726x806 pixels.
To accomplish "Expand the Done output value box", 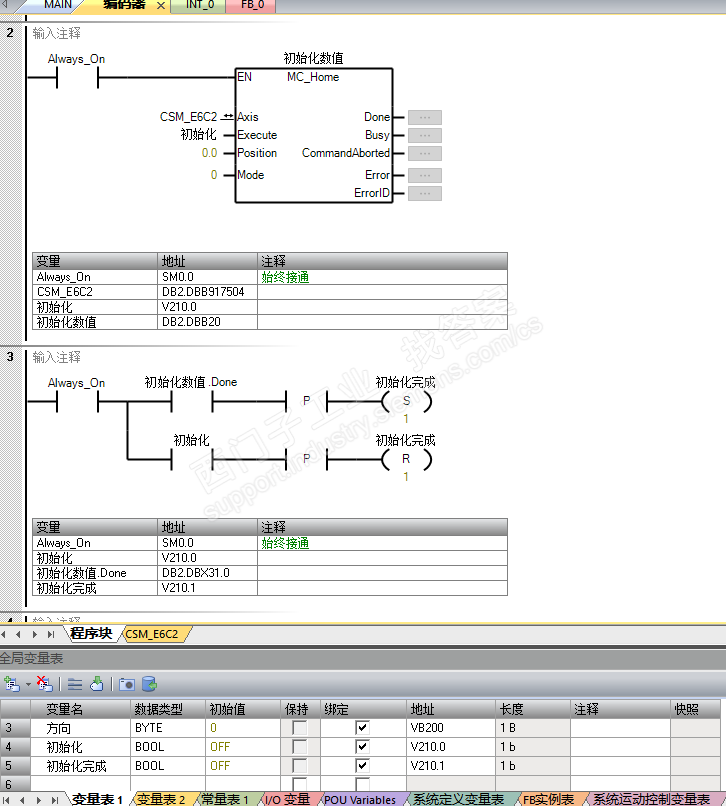I will [x=425, y=117].
